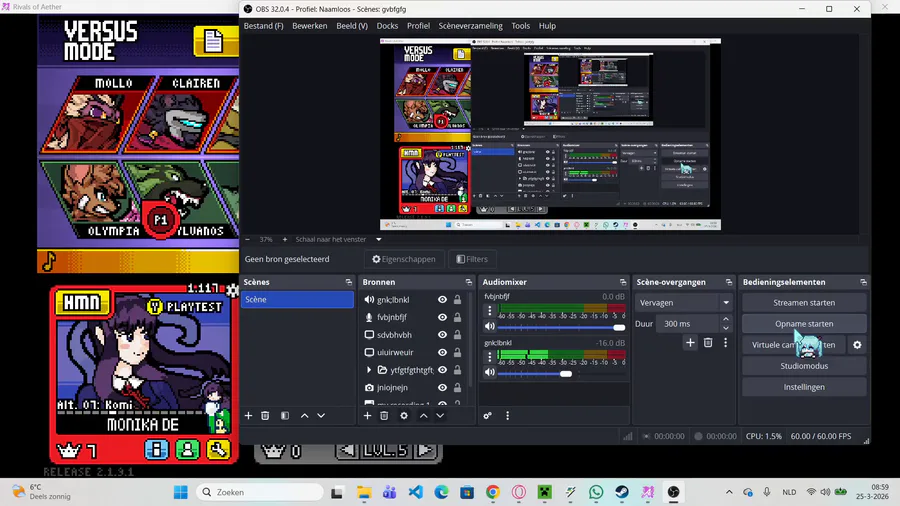Open fvbjnbfjf mixer options dots
900x506 pixels.
(490, 310)
